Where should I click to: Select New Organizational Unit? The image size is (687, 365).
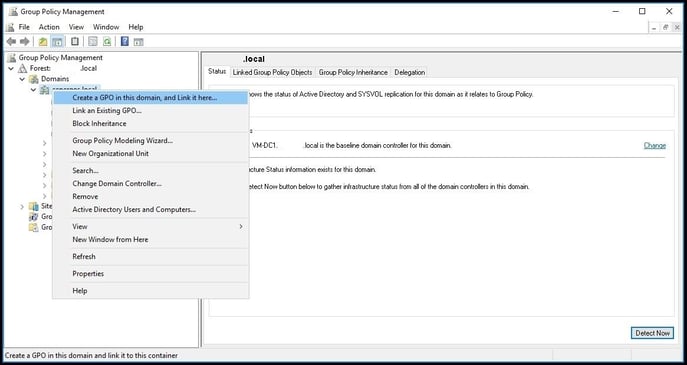tap(150, 153)
